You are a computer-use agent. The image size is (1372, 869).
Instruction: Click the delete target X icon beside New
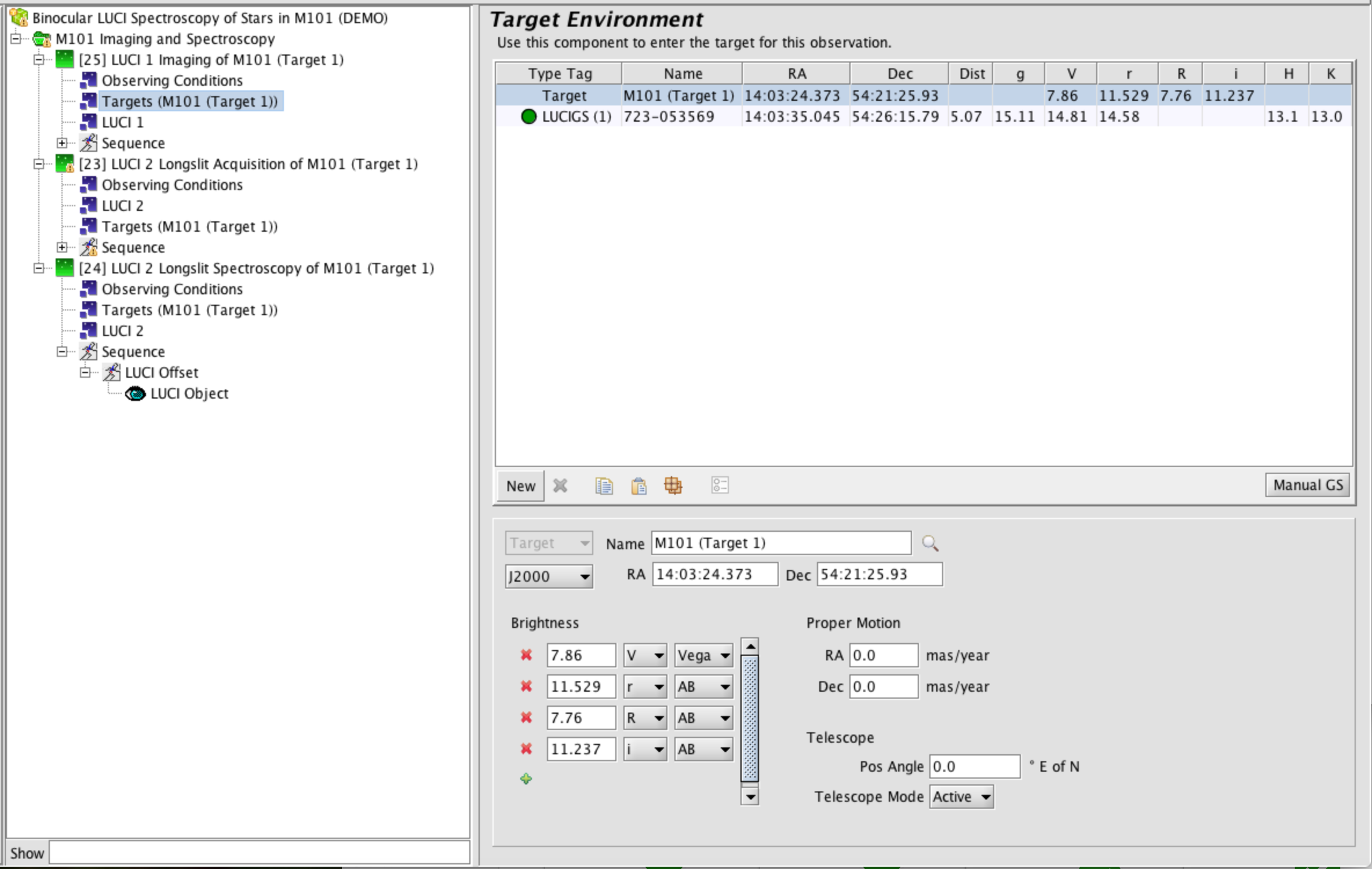[x=560, y=485]
